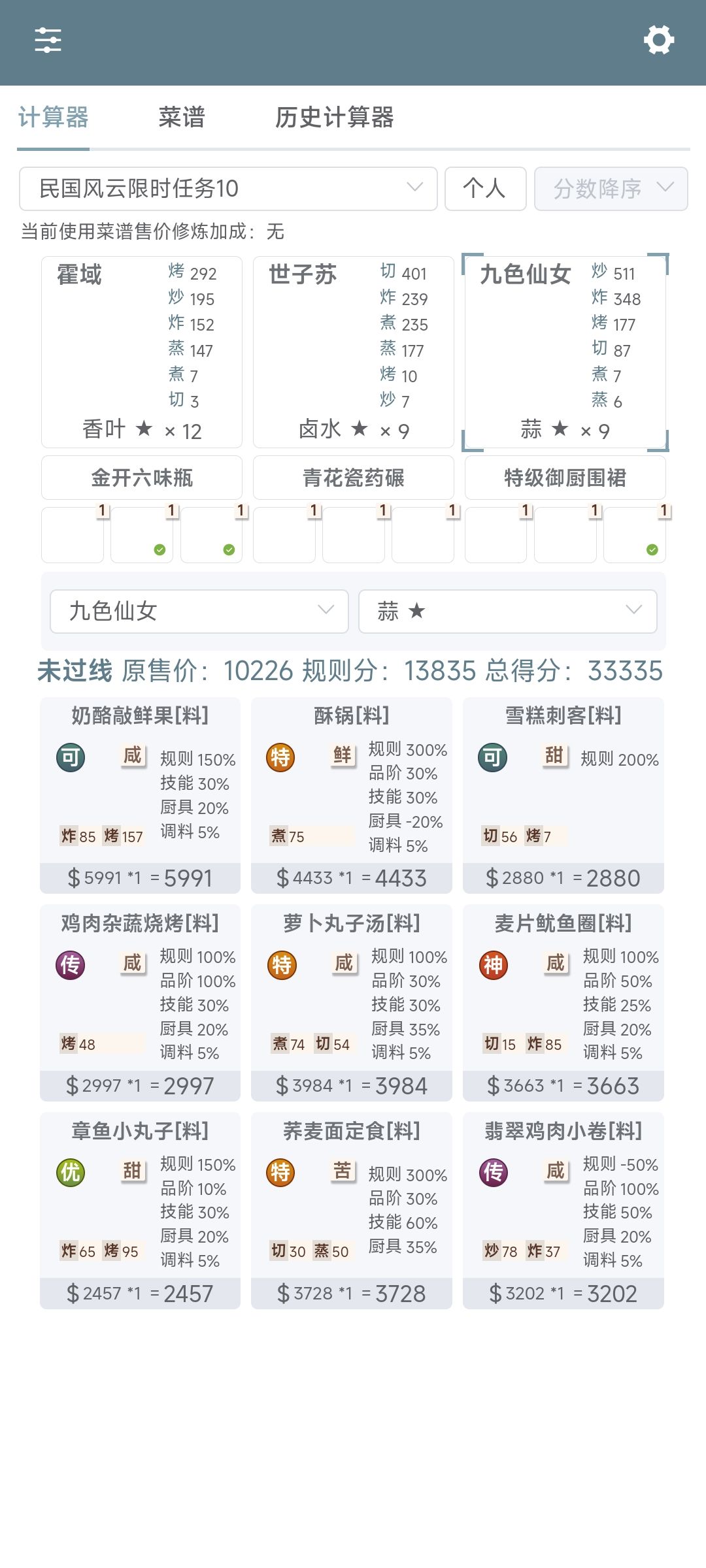The height and width of the screenshot is (1568, 706).
Task: Select the last recipe slot under 九色仙女
Action: (635, 535)
